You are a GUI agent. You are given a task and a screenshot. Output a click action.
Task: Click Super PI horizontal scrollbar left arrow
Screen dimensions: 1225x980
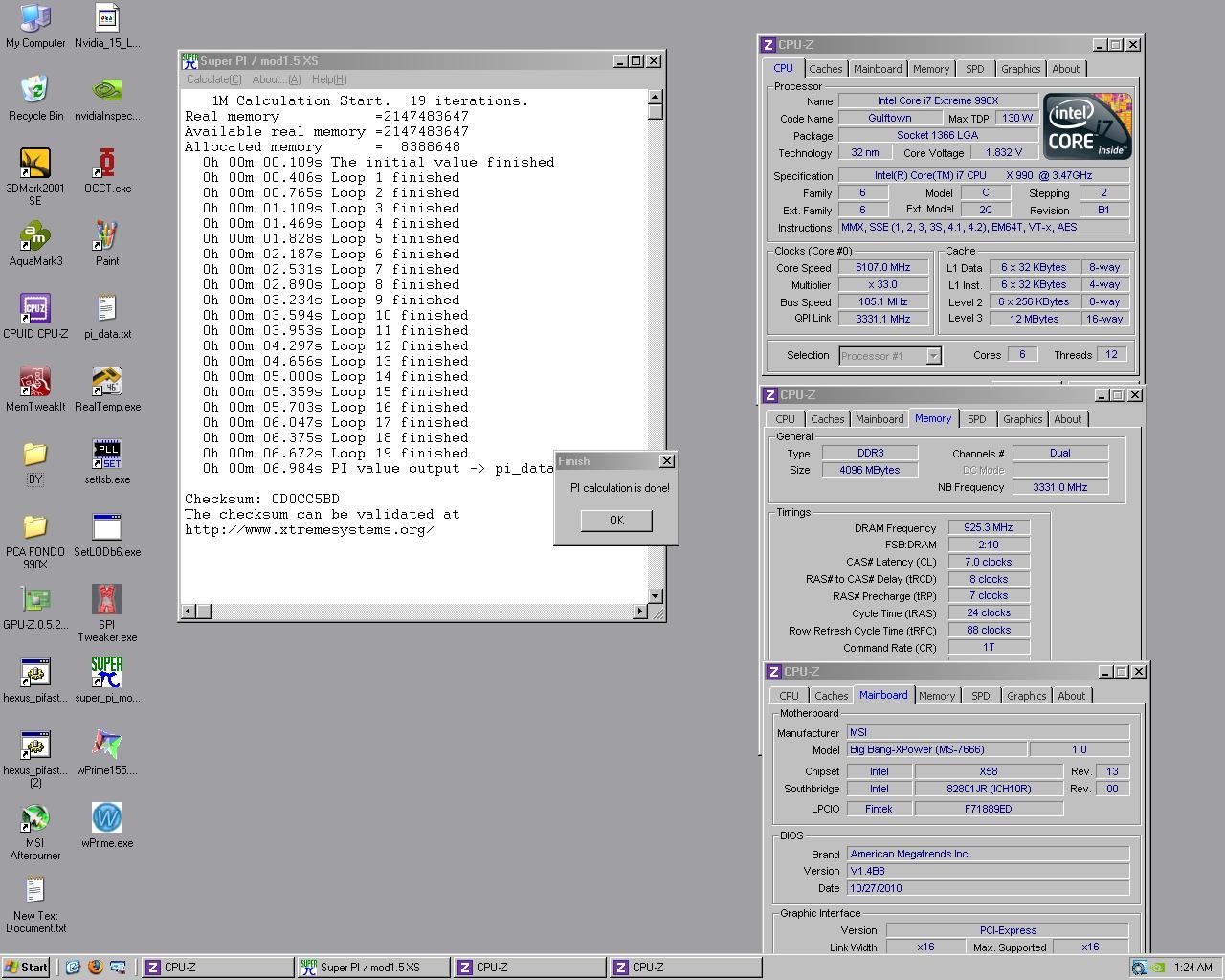[x=189, y=611]
